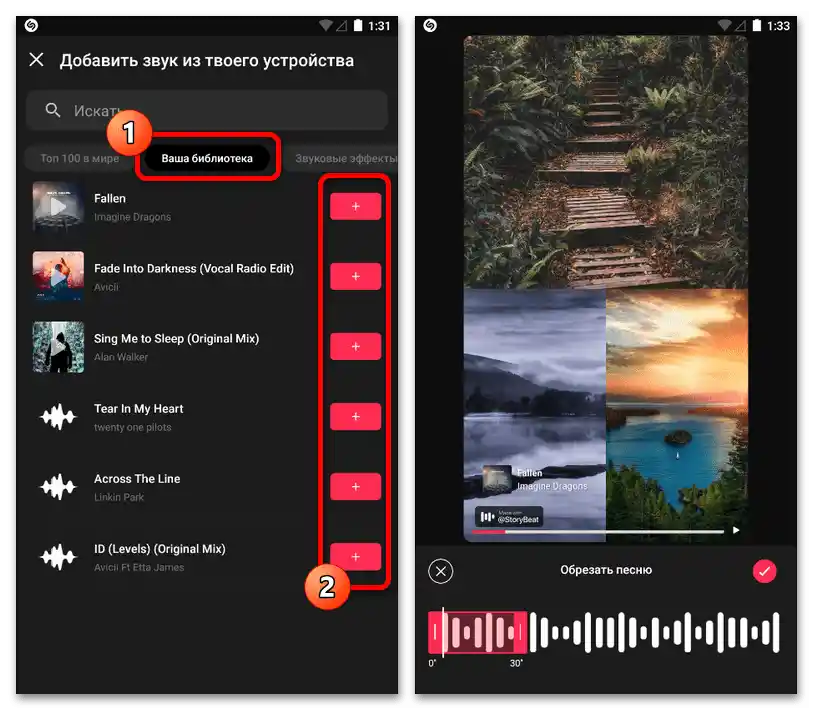
Task: Tap Shazam icon in right status bar
Action: point(430,25)
